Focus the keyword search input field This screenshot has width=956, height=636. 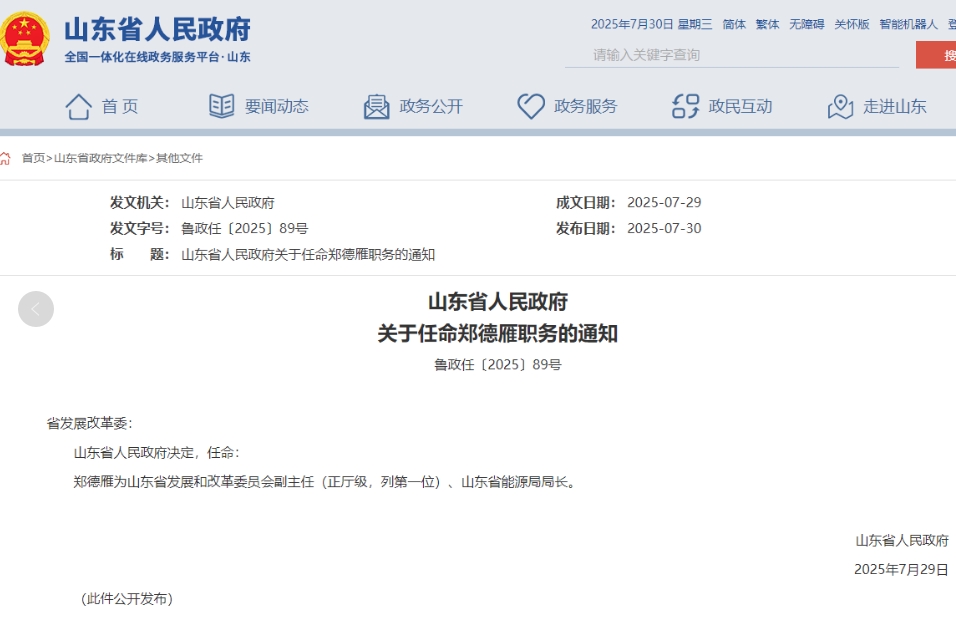pyautogui.click(x=730, y=55)
